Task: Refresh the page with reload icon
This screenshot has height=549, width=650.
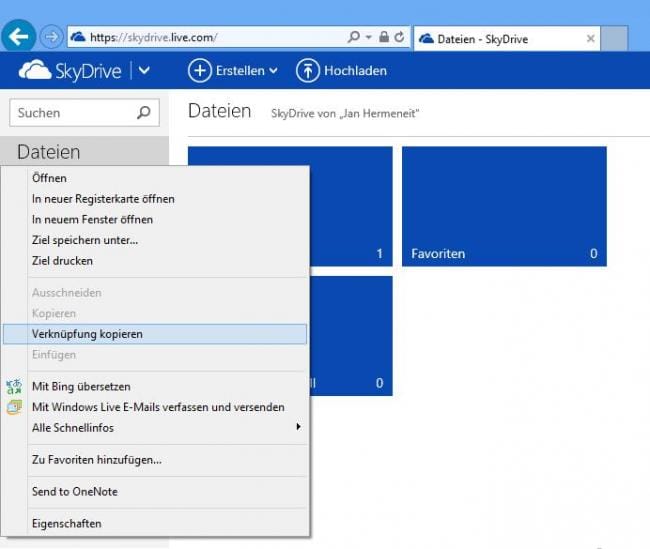Action: [399, 37]
